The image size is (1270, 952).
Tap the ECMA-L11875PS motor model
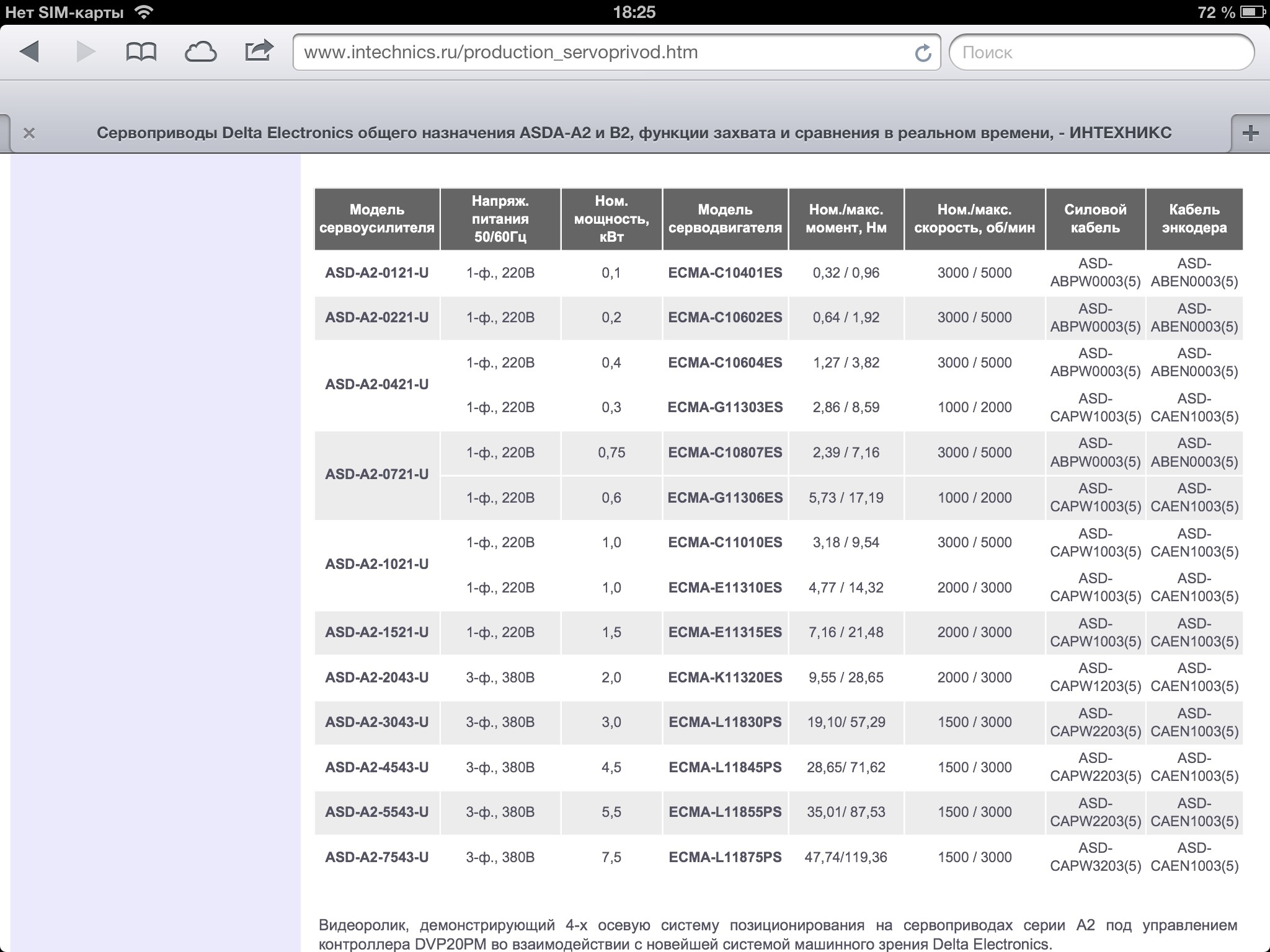[x=725, y=857]
